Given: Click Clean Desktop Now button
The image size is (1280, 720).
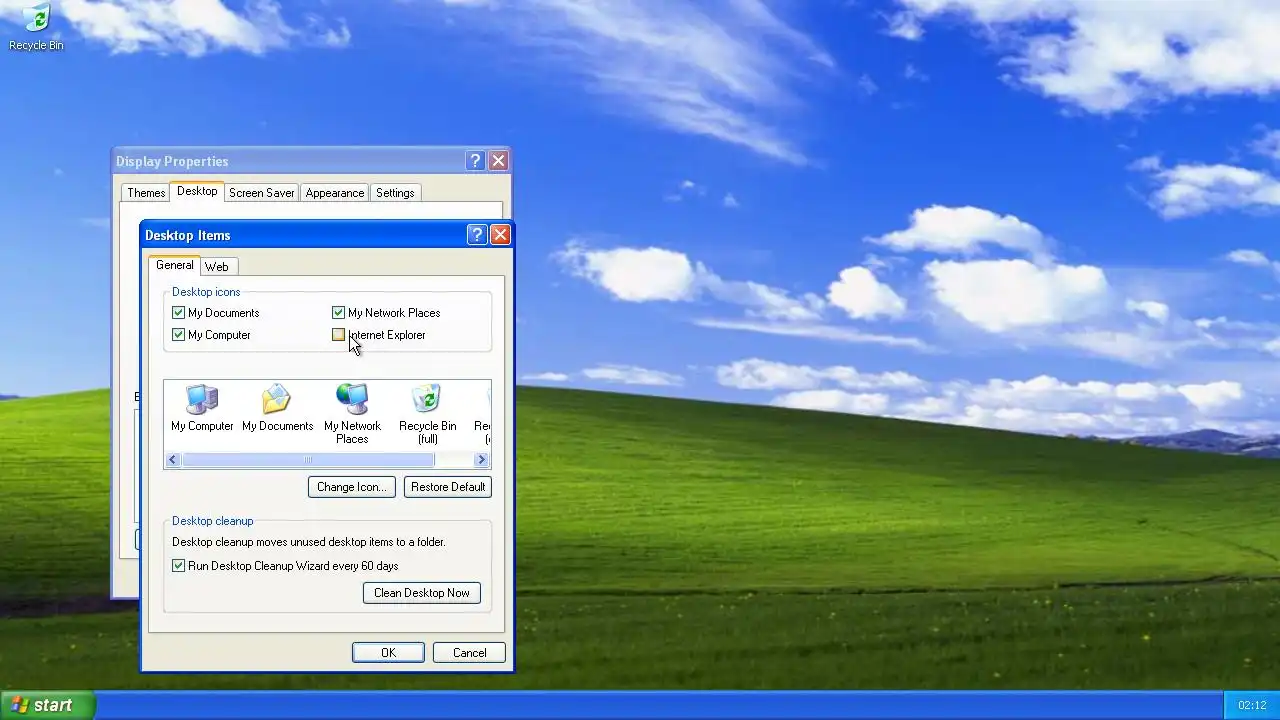Looking at the screenshot, I should click(422, 593).
